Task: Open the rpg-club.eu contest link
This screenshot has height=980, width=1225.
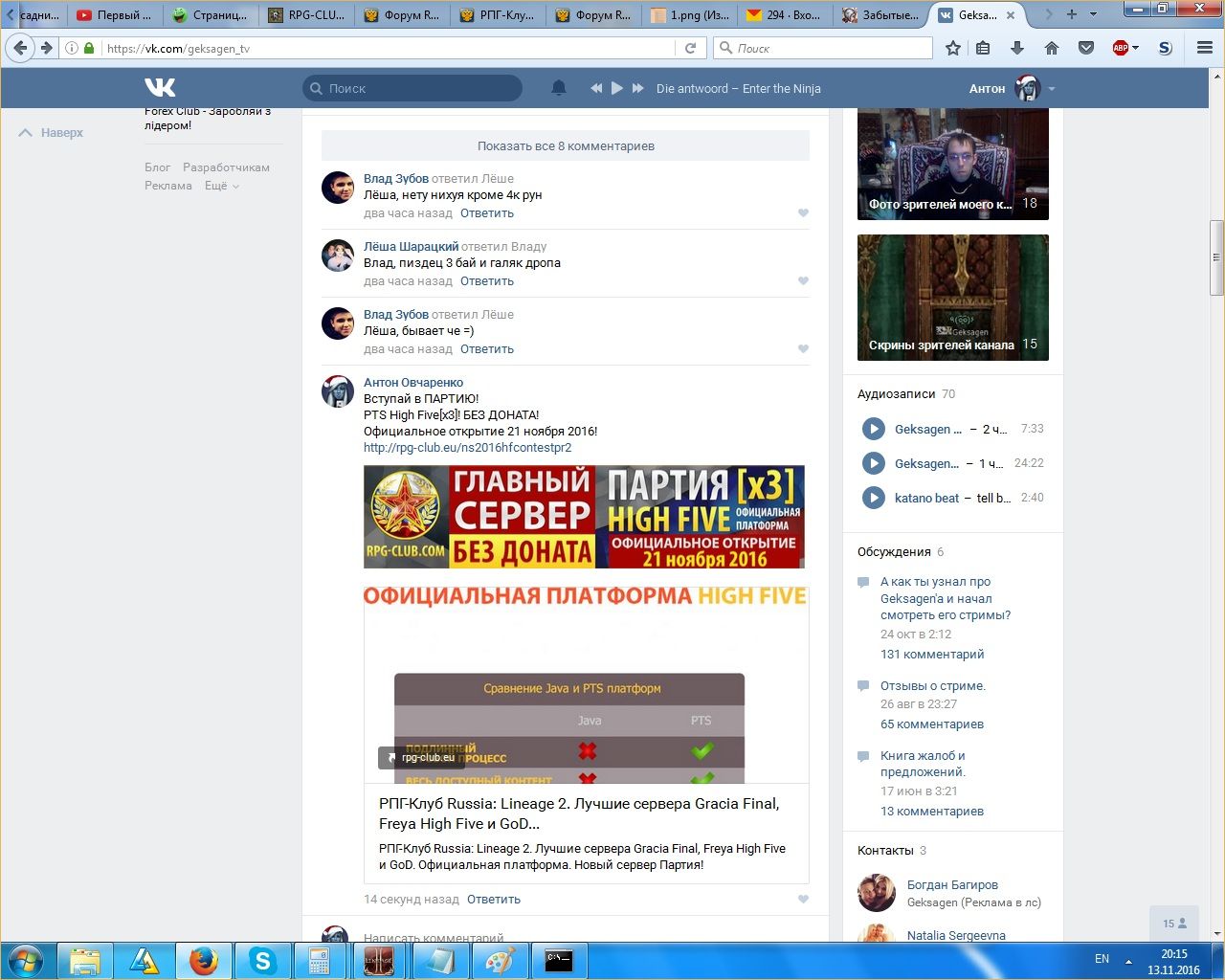Action: point(467,448)
